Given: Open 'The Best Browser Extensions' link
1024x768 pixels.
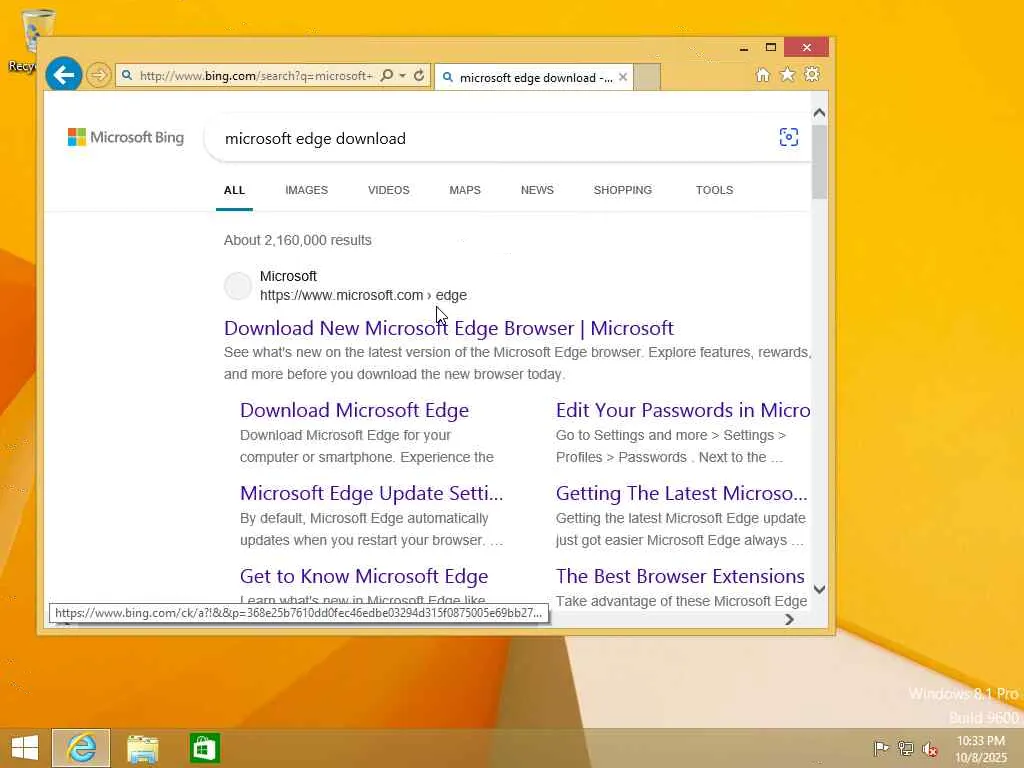Looking at the screenshot, I should [x=680, y=576].
